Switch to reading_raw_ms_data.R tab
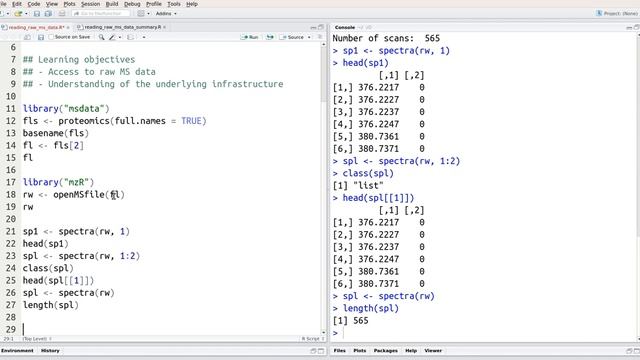Viewport: 640px width, 360px height. point(36,27)
